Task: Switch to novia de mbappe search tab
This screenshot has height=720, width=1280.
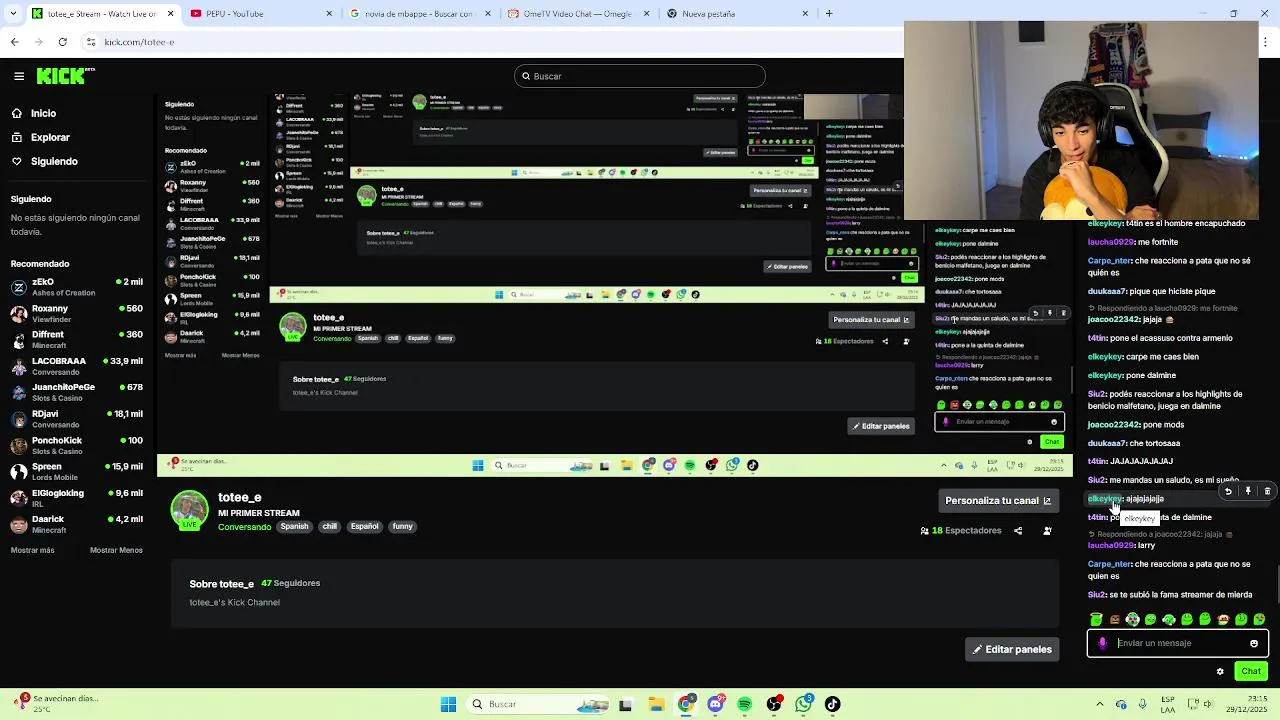Action: coord(418,14)
